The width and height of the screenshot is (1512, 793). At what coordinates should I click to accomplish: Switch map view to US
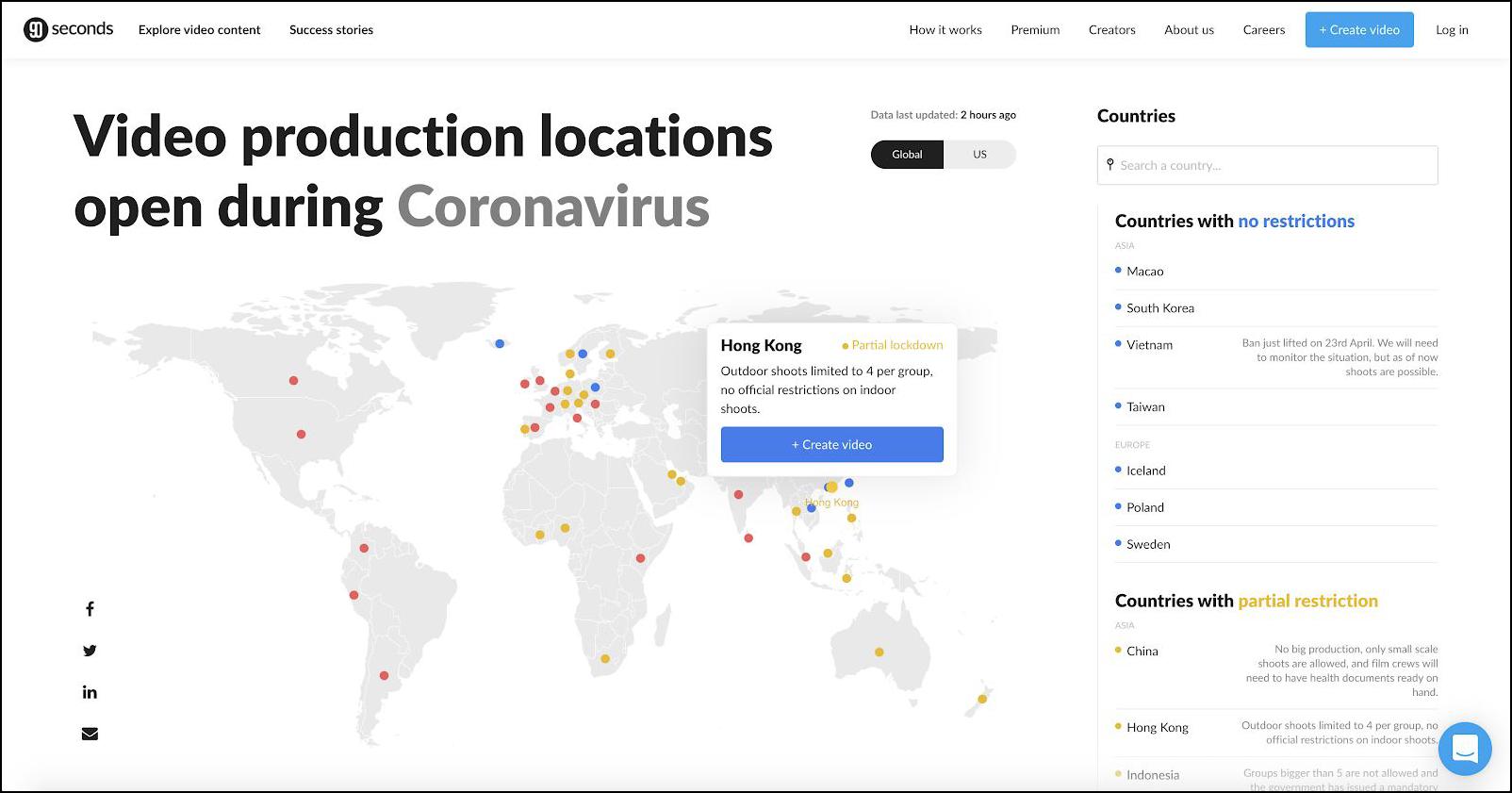(979, 155)
